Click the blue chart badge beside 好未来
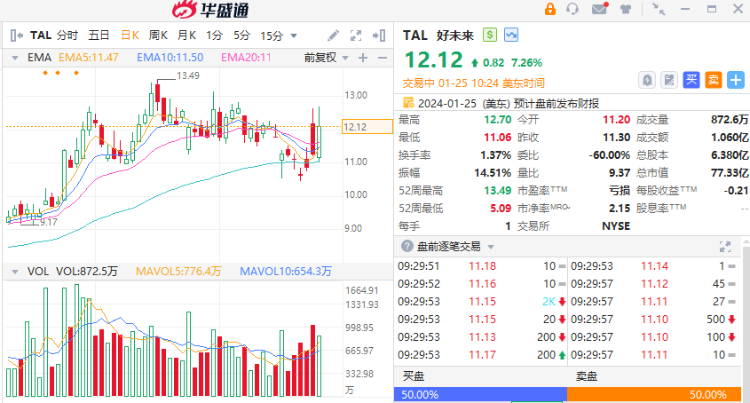Image resolution: width=750 pixels, height=403 pixels. 511,35
